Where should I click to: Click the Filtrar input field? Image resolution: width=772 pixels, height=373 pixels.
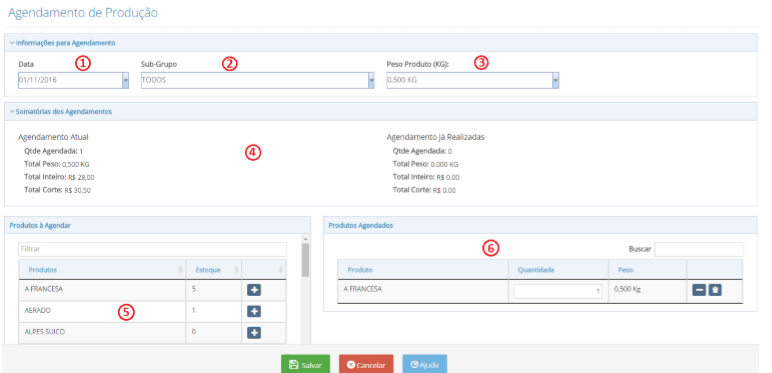[x=153, y=249]
